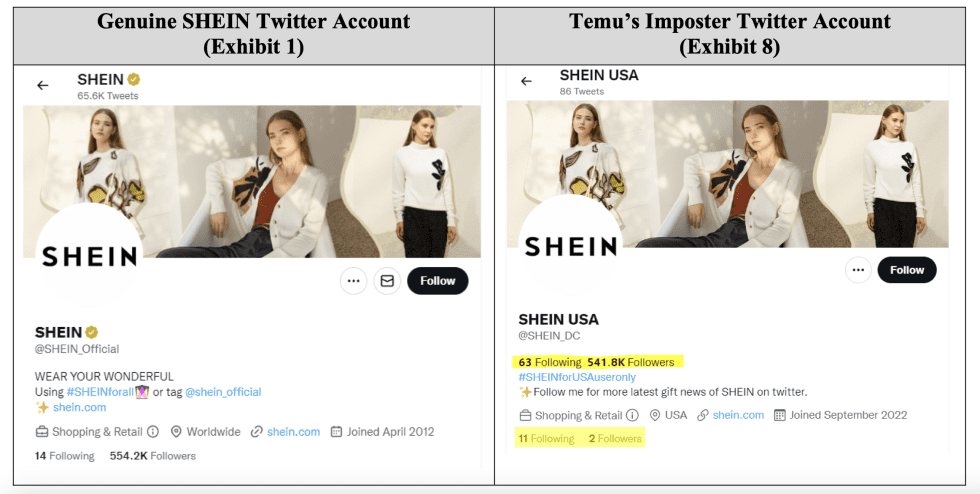This screenshot has height=494, width=980.
Task: Open more options on genuine SHEIN profile
Action: [353, 281]
